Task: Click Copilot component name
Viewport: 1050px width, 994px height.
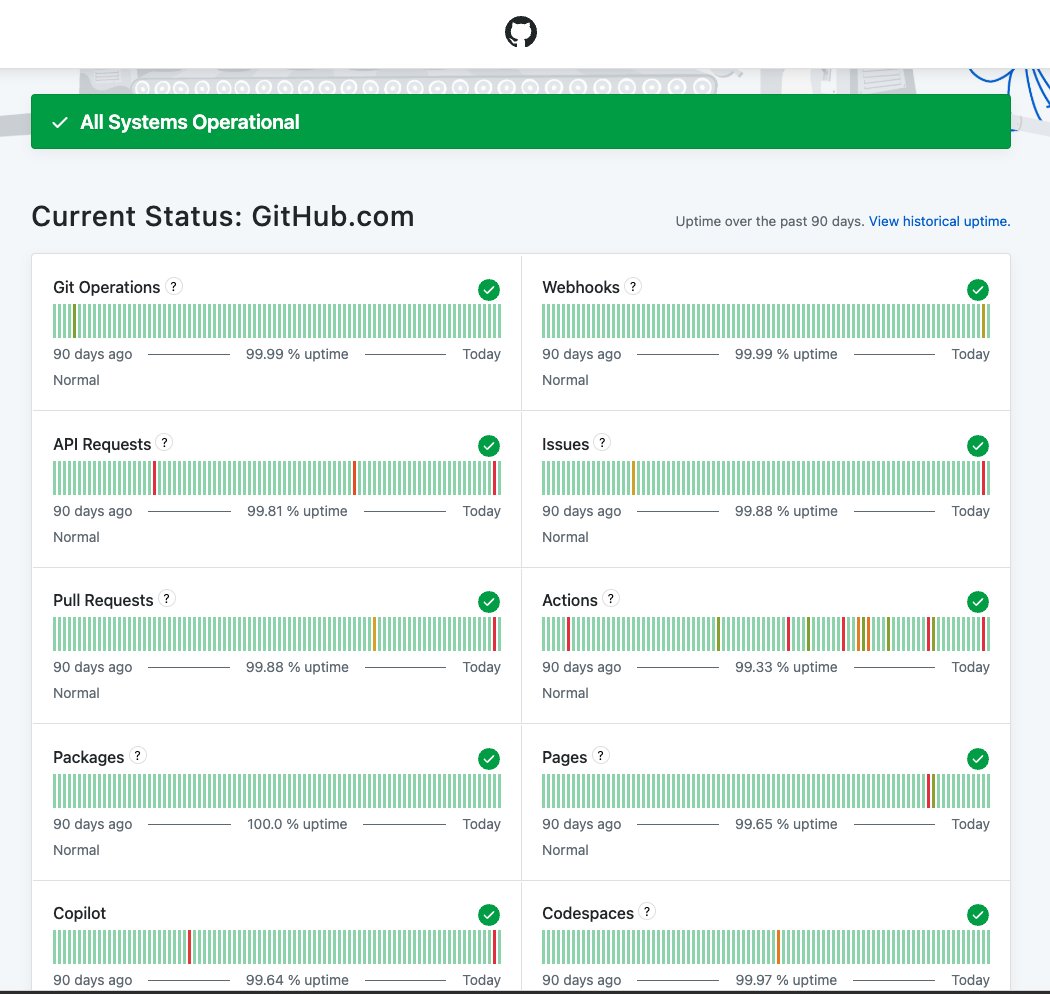Action: [79, 913]
